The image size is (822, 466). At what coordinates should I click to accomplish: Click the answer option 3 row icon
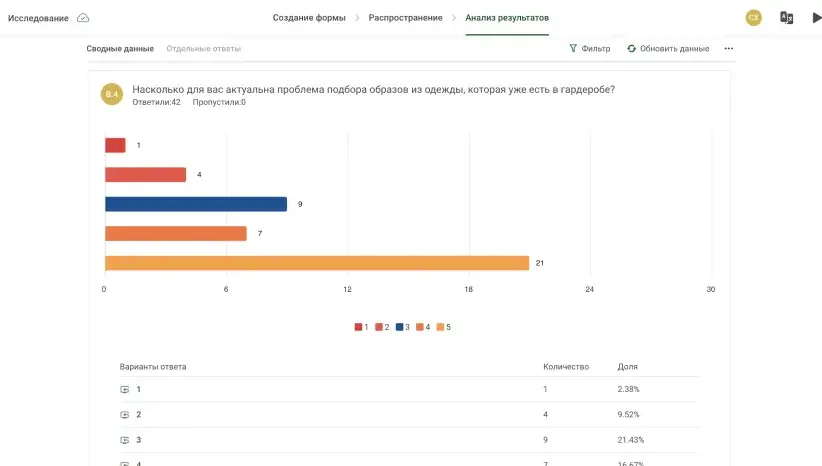click(124, 440)
